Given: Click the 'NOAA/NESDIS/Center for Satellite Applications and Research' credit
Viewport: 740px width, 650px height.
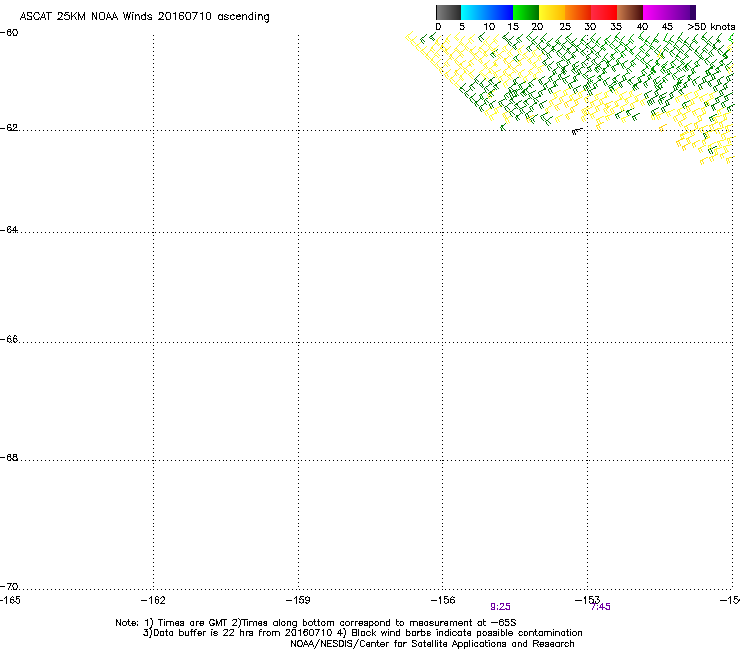Looking at the screenshot, I should pos(432,644).
